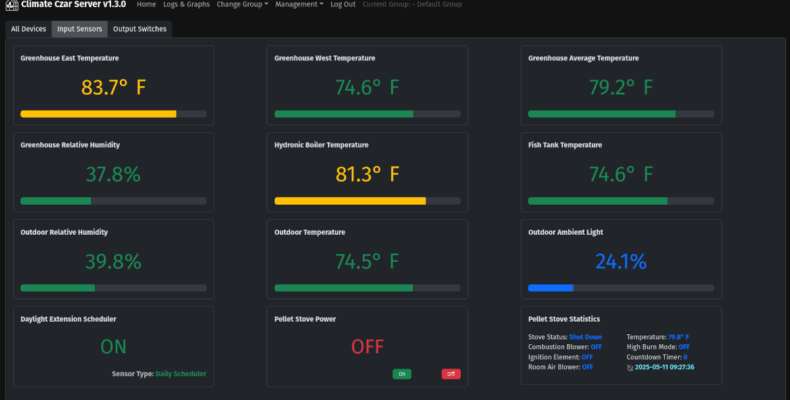The width and height of the screenshot is (790, 400).
Task: Click the Greenhouse Average Temperature card title
Action: (583, 58)
